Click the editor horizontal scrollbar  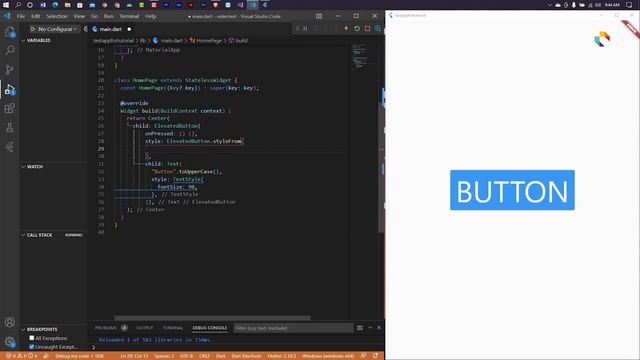pos(212,318)
